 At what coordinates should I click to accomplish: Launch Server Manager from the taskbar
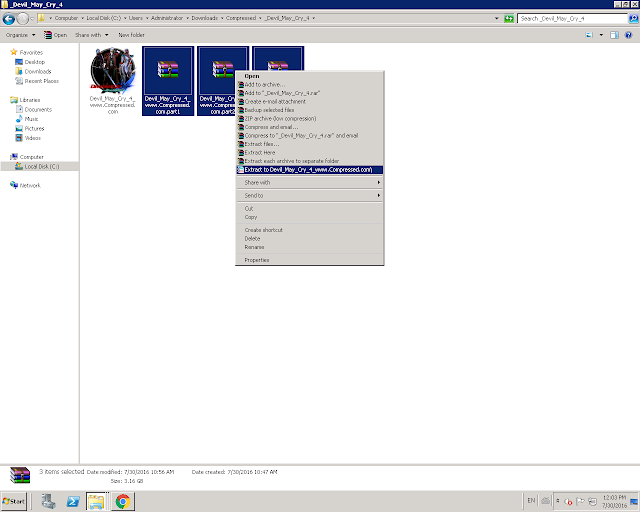[48, 501]
